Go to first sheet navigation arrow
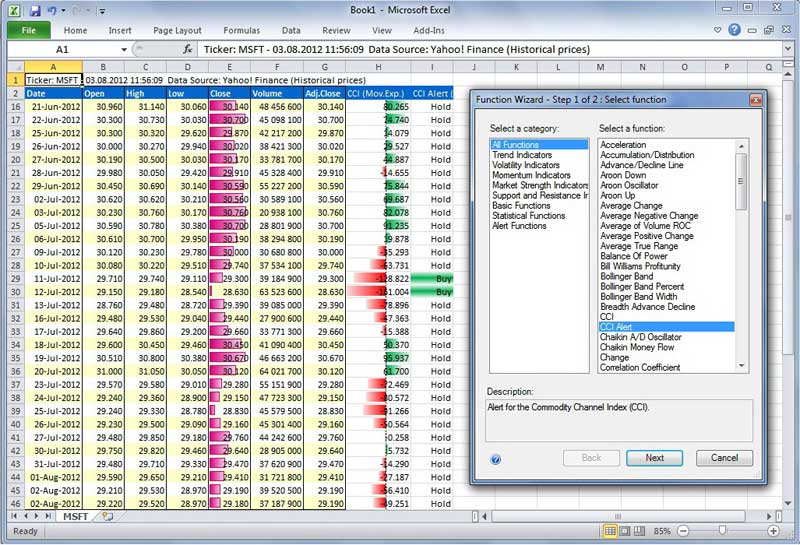Image resolution: width=800 pixels, height=545 pixels. click(14, 516)
